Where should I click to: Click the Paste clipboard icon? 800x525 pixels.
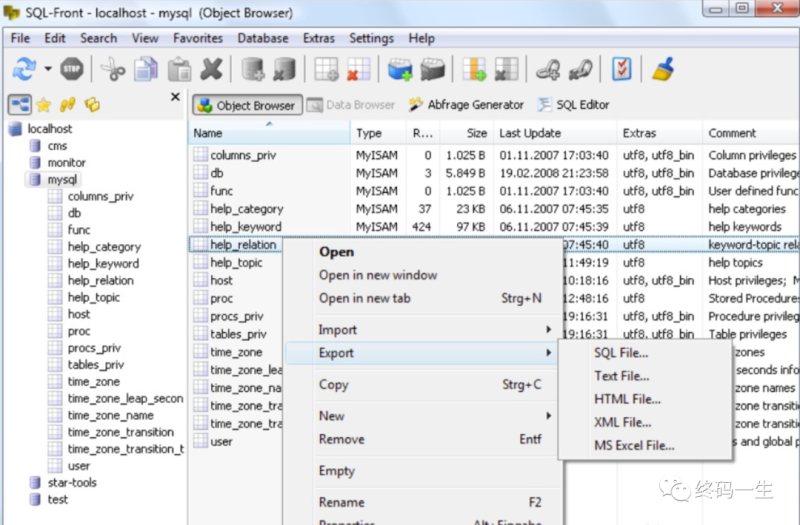(x=179, y=69)
